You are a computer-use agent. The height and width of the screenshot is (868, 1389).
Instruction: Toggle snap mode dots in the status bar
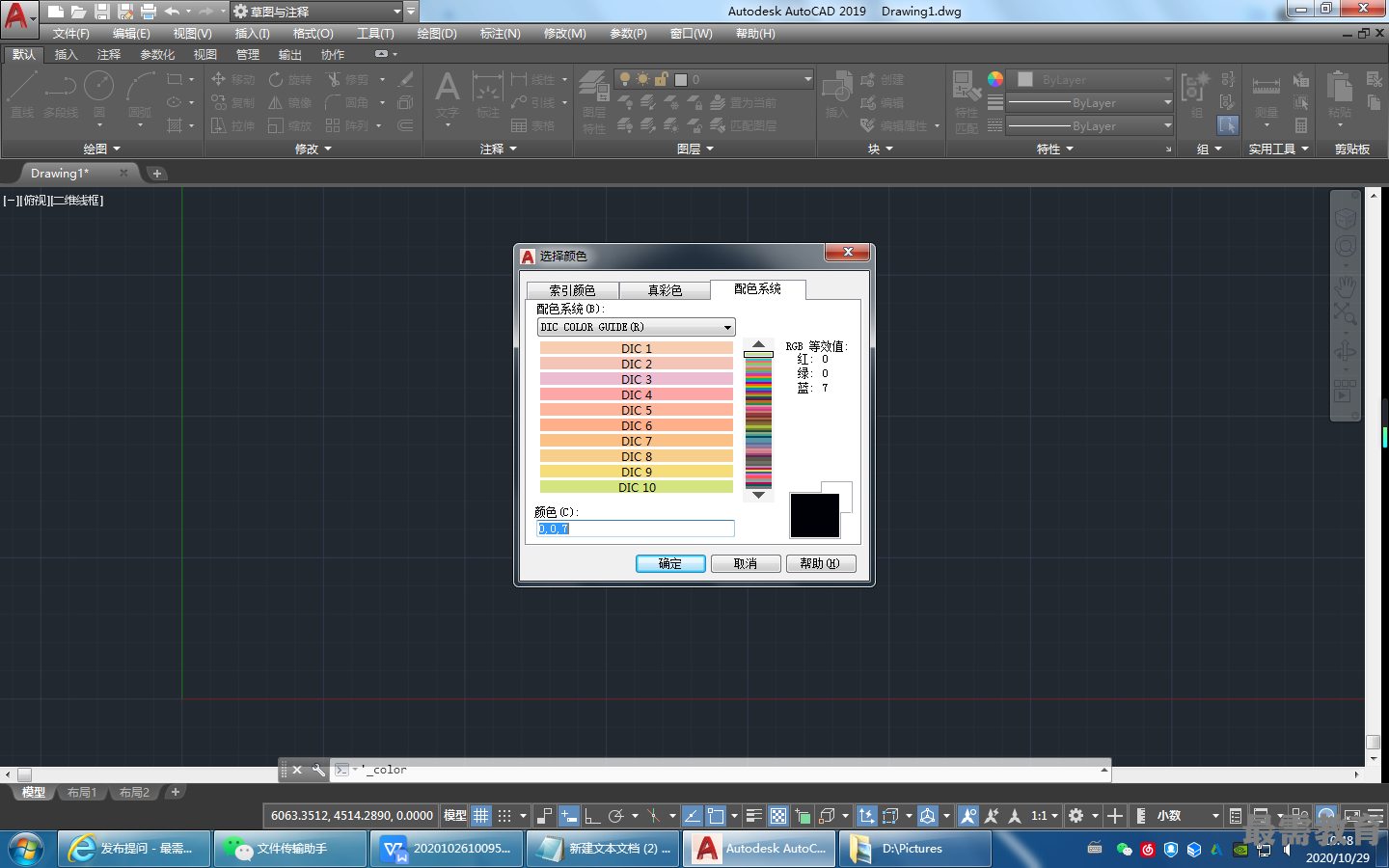point(504,816)
